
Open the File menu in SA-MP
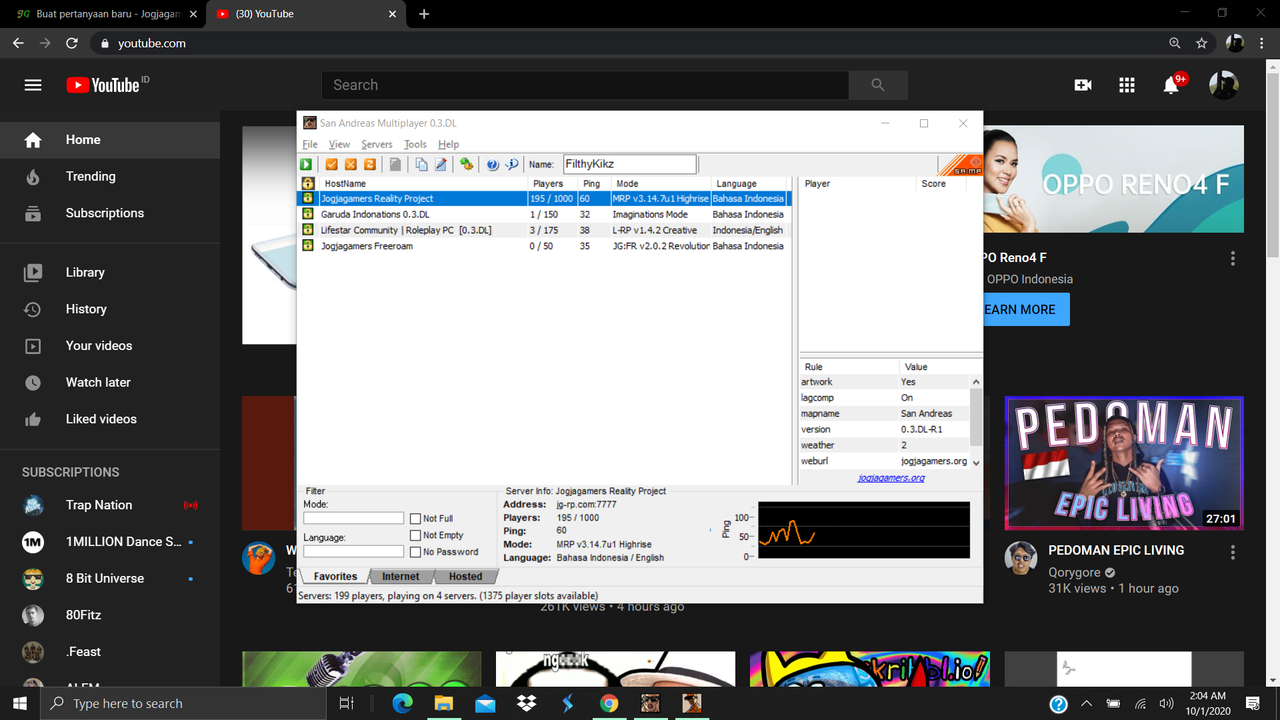310,144
